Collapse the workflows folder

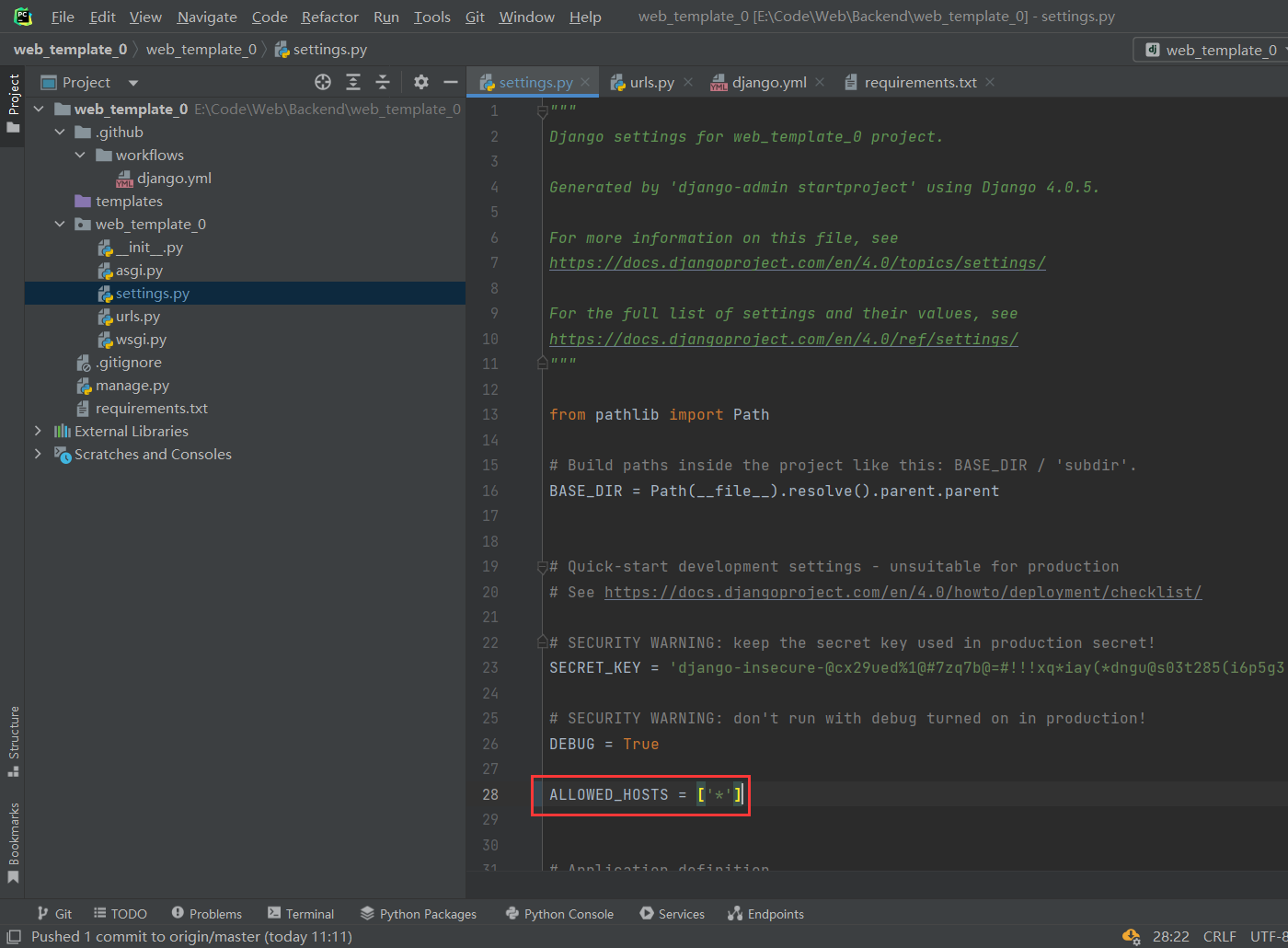tap(80, 156)
